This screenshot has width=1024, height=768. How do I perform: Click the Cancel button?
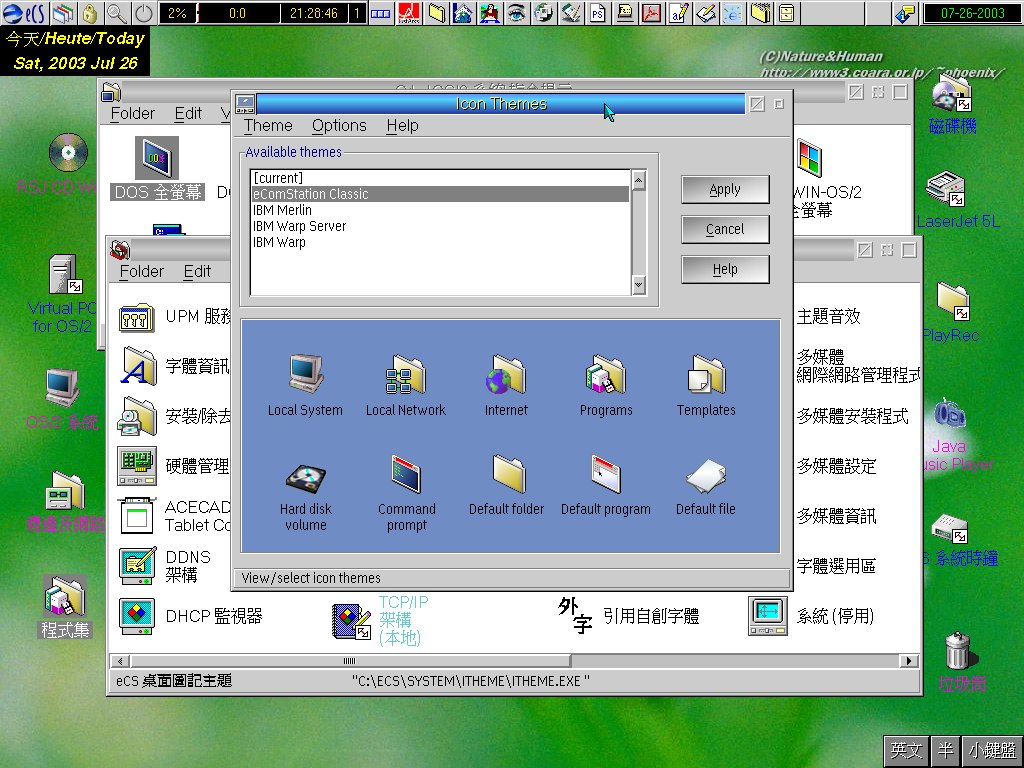coord(725,229)
